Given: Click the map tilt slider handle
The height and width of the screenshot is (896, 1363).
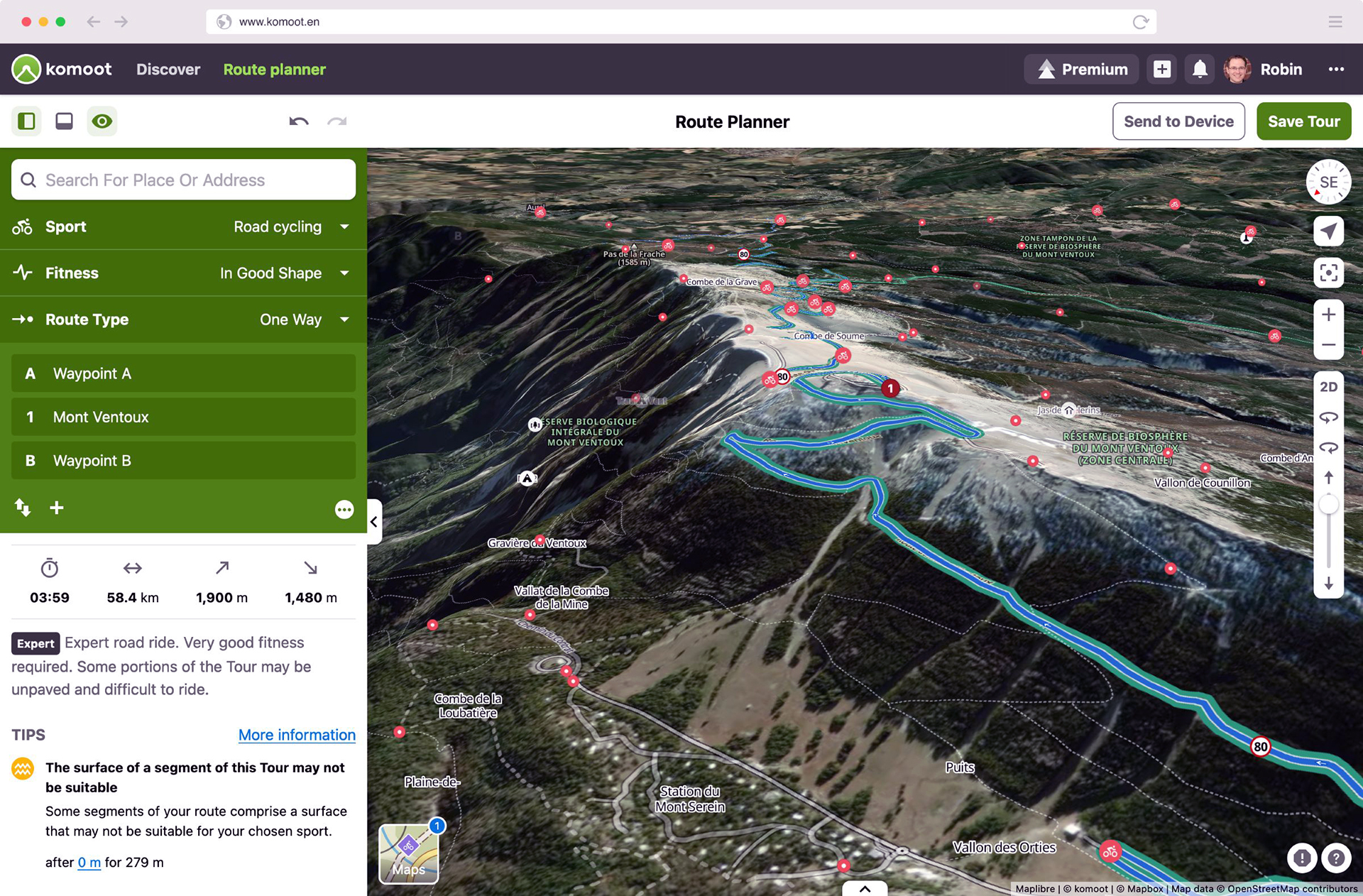Looking at the screenshot, I should tap(1328, 505).
